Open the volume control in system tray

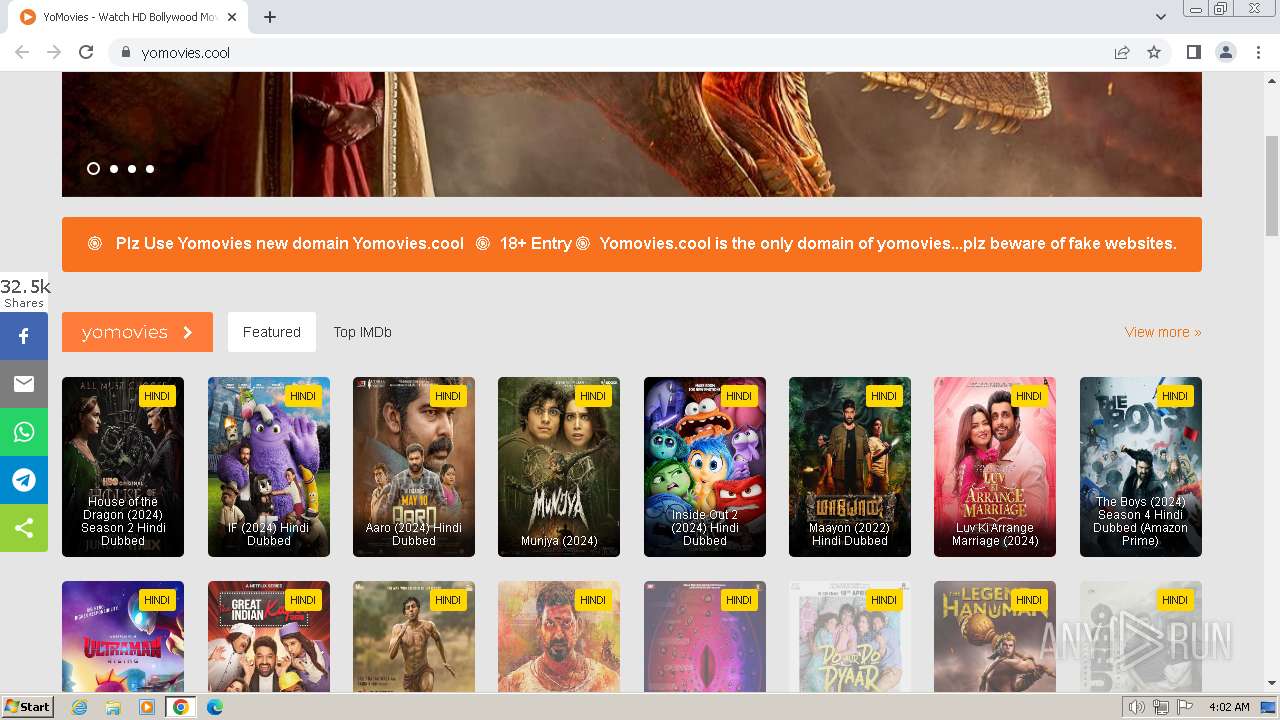[x=1137, y=707]
